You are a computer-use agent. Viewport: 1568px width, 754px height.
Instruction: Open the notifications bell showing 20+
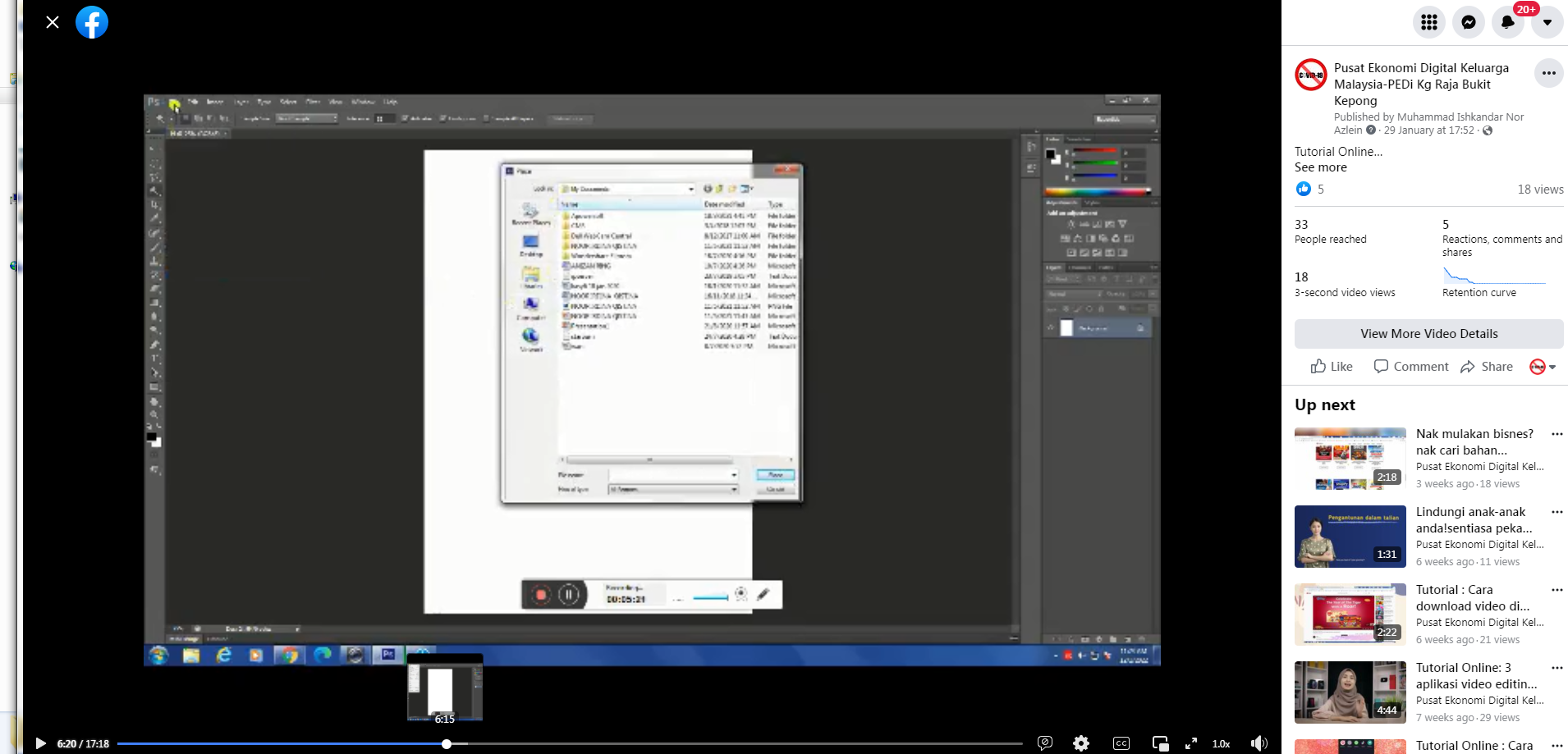1507,22
